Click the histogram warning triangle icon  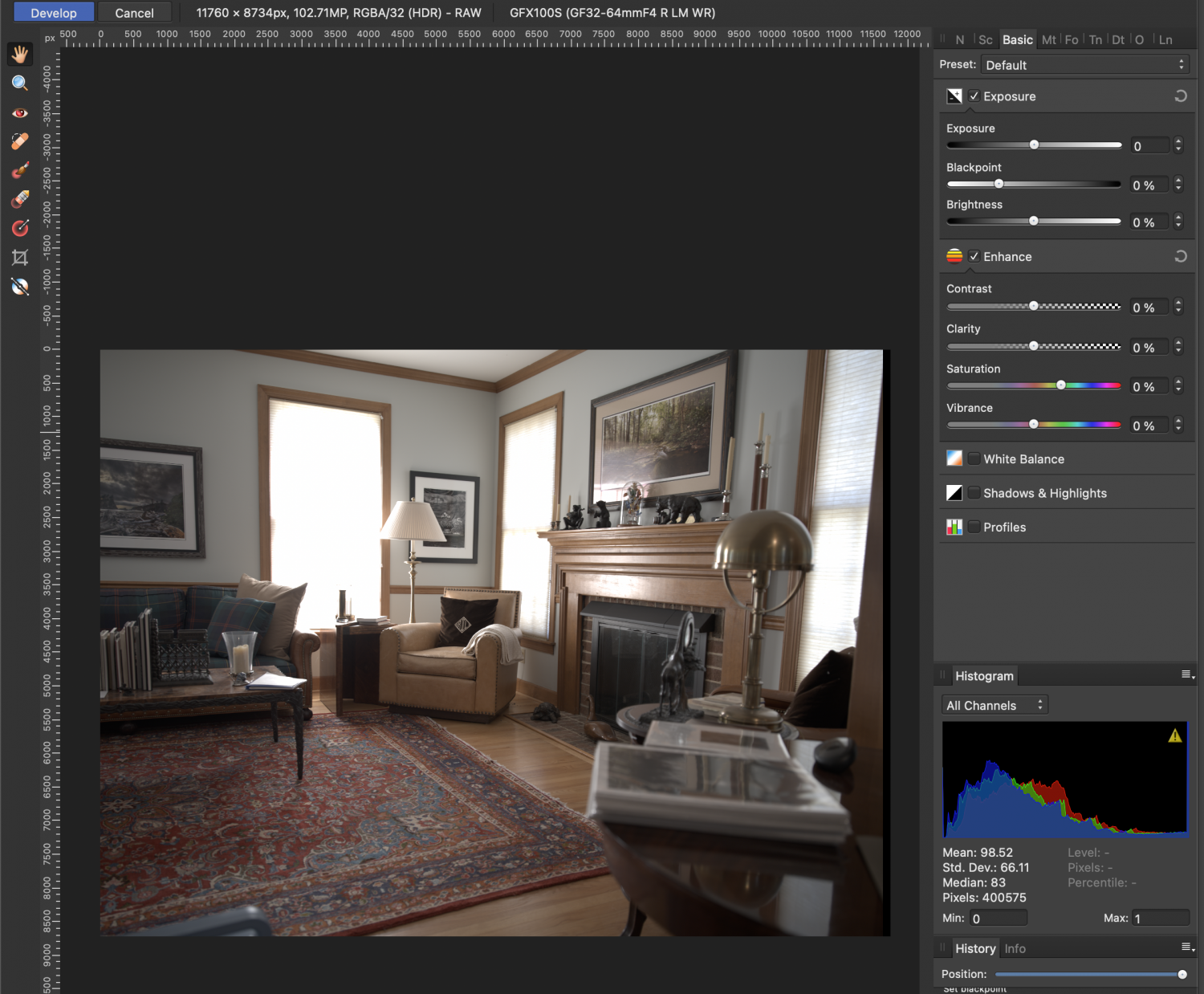[x=1174, y=735]
